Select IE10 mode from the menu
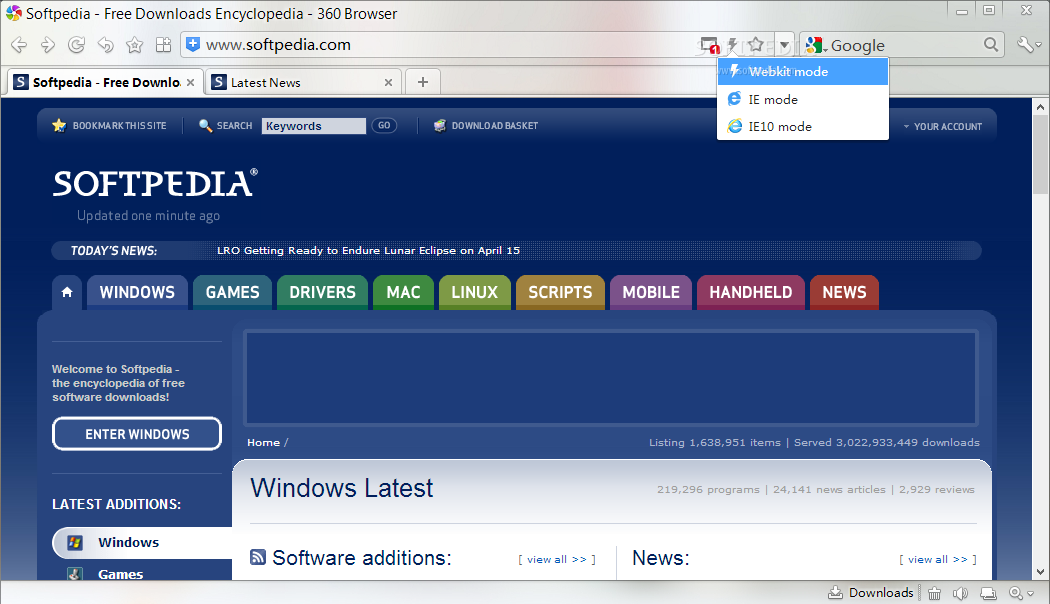The width and height of the screenshot is (1050, 604). tap(803, 127)
